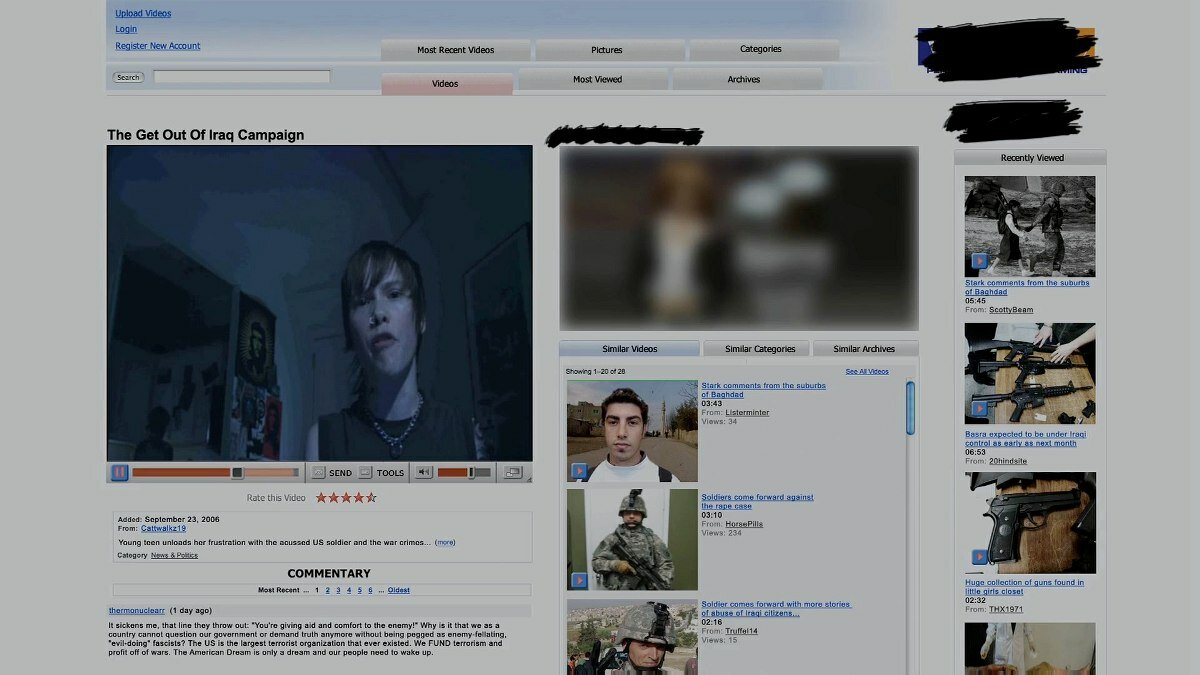
Task: Switch to Similar Categories tab
Action: coord(760,349)
